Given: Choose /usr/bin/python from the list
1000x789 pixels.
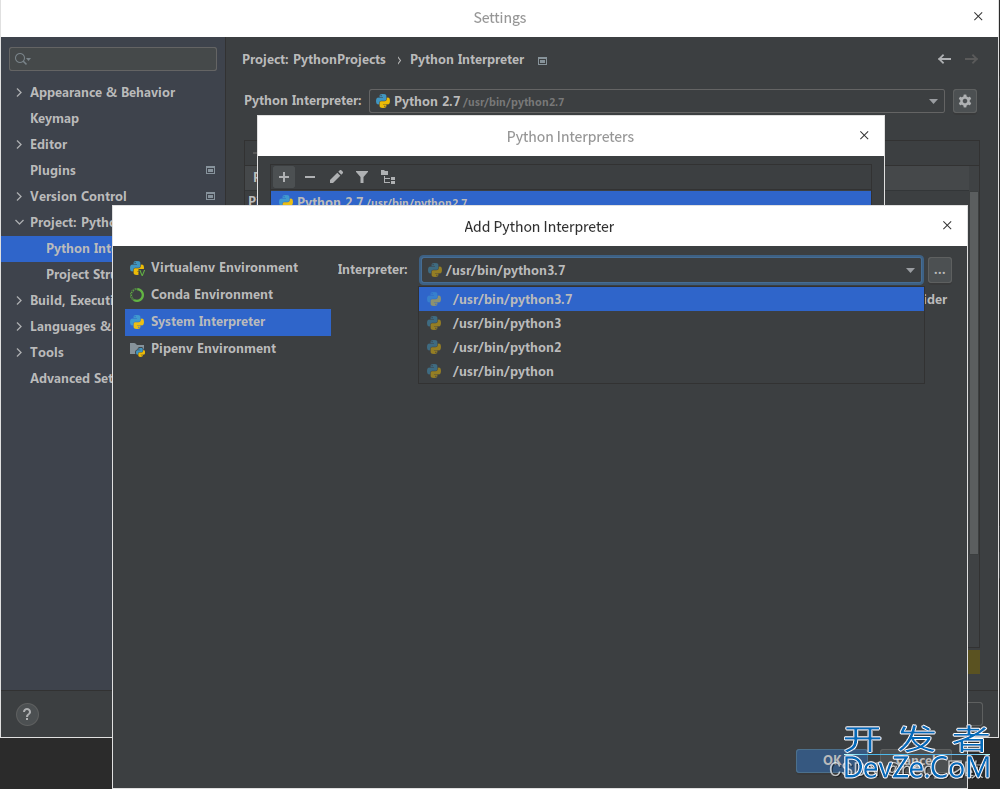Looking at the screenshot, I should [671, 372].
